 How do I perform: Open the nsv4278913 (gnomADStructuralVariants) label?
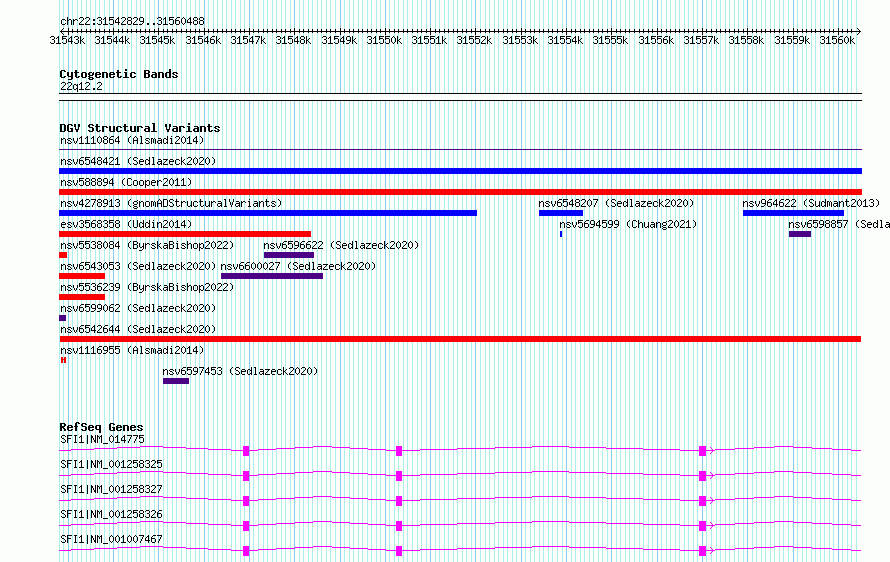[171, 203]
